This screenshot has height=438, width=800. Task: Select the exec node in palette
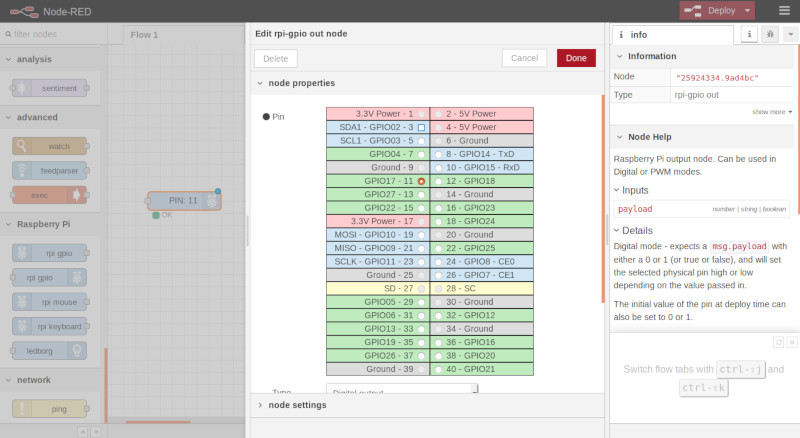pos(49,195)
